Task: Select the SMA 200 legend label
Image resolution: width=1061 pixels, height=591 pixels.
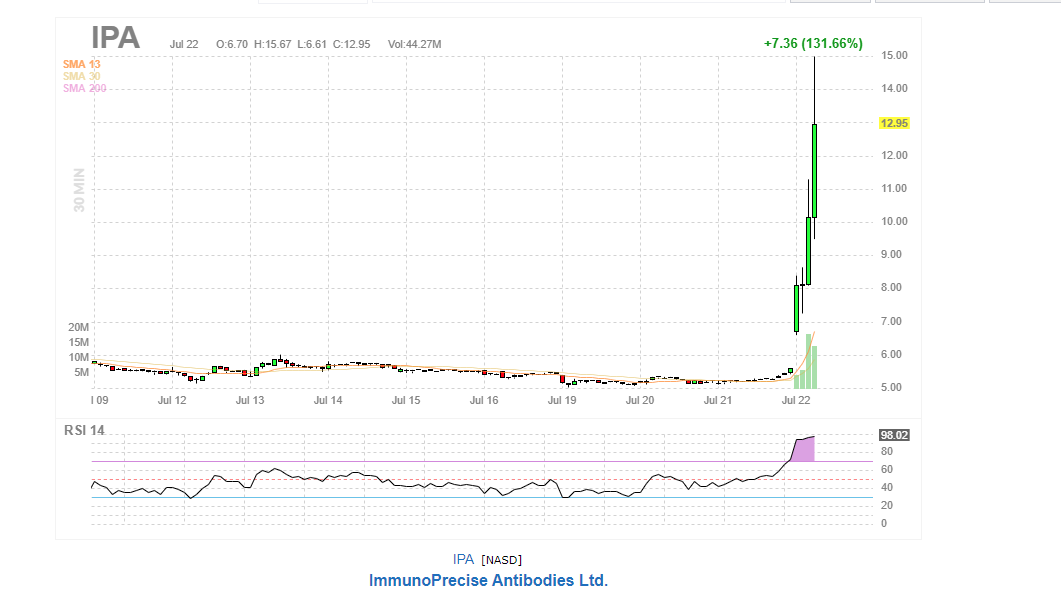Action: pos(84,88)
